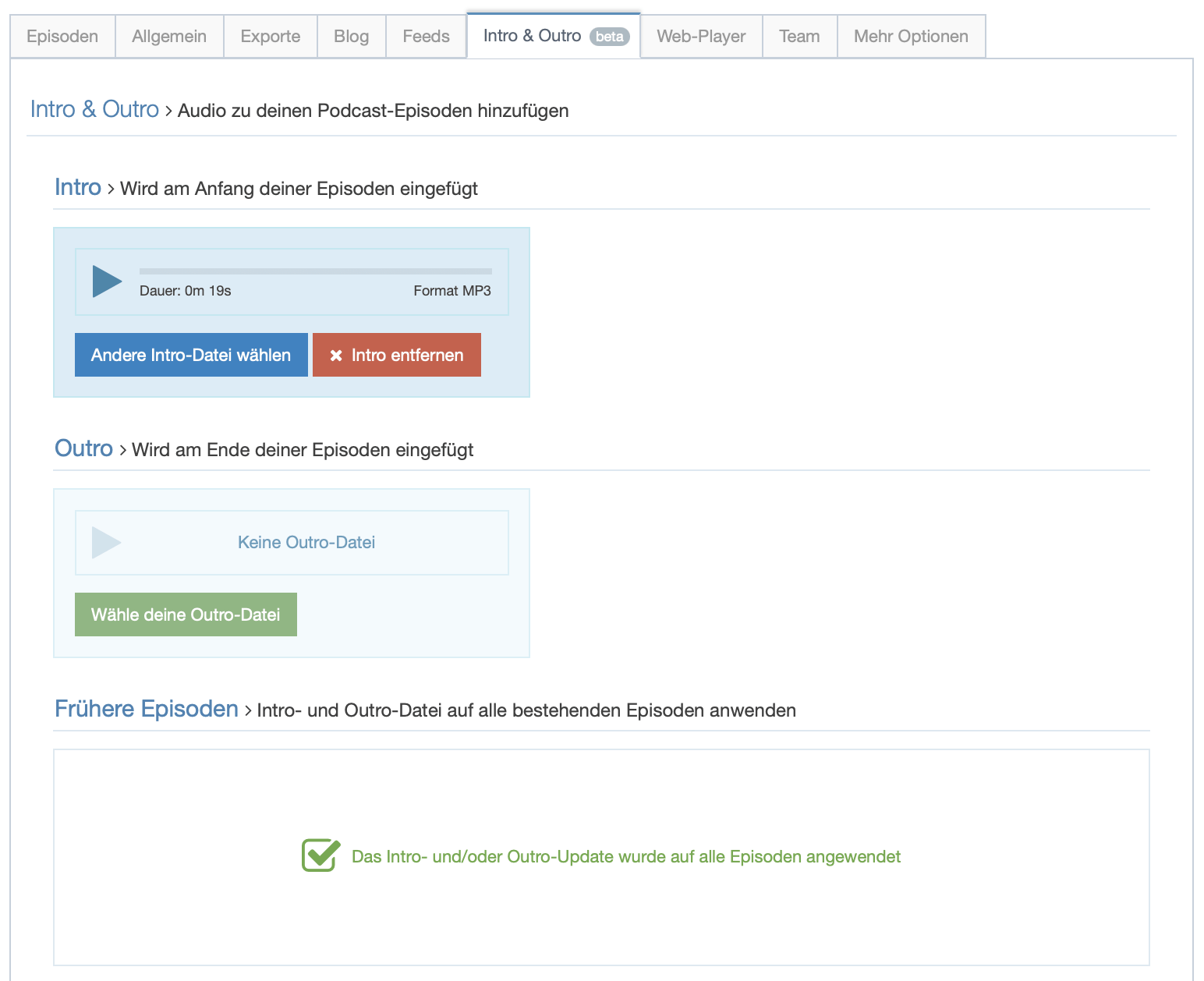
Task: Click the beta badge on the tab
Action: (x=609, y=37)
